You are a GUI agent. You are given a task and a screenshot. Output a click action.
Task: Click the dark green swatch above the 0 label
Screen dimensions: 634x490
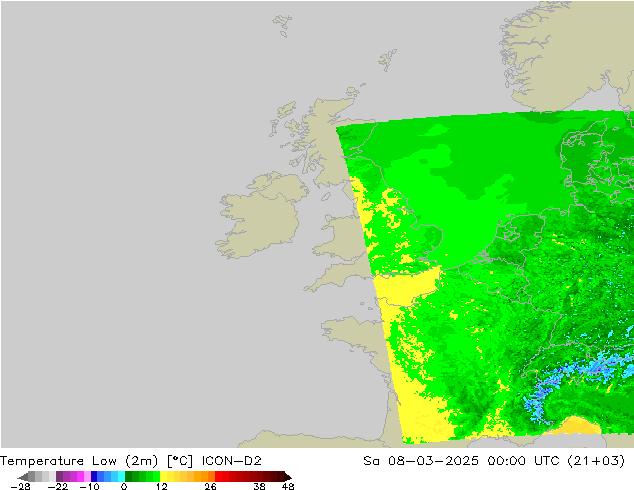coord(129,476)
